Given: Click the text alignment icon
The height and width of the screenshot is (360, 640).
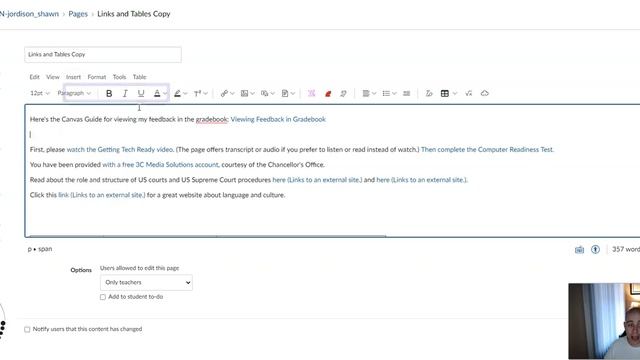Looking at the screenshot, I should click(366, 93).
